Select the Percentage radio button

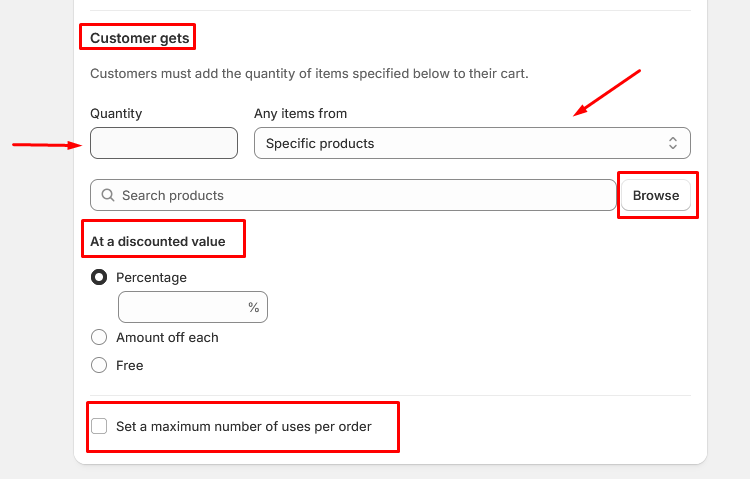pyautogui.click(x=99, y=277)
